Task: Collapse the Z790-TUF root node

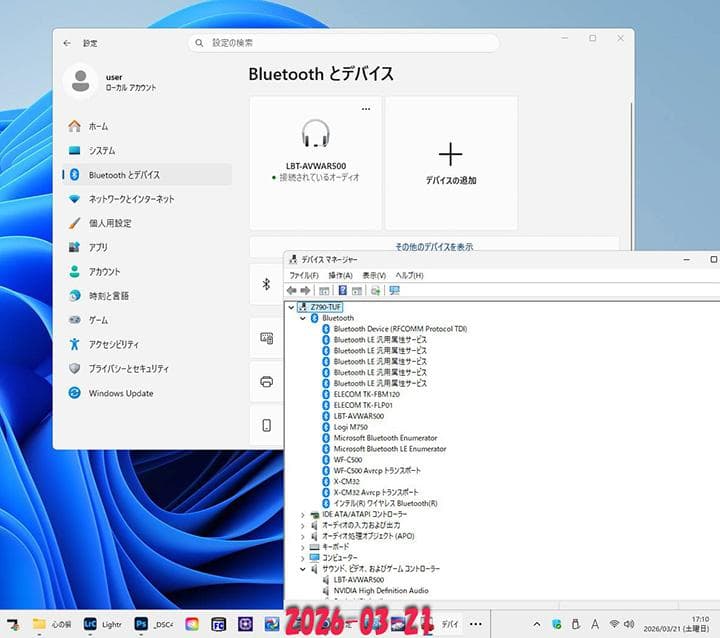Action: coord(291,307)
